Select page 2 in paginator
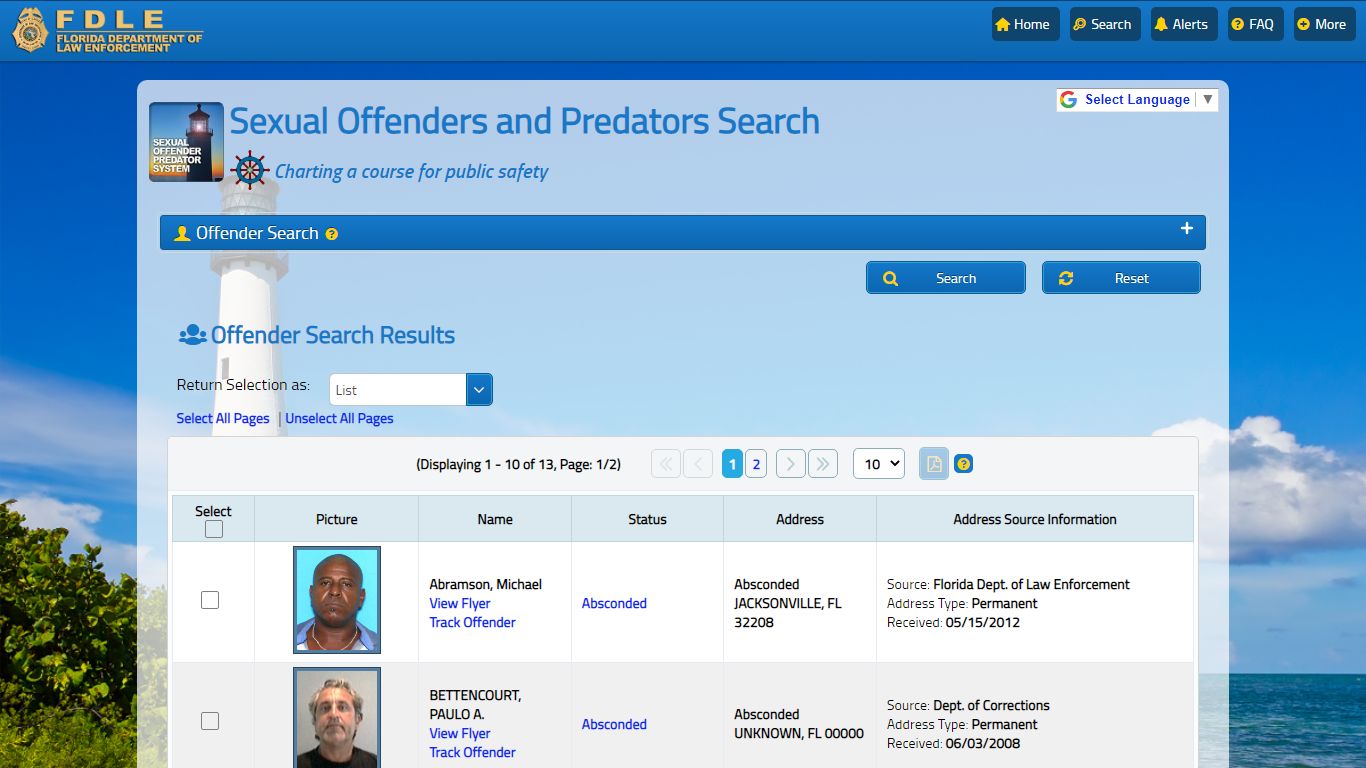The width and height of the screenshot is (1366, 768). (x=756, y=464)
